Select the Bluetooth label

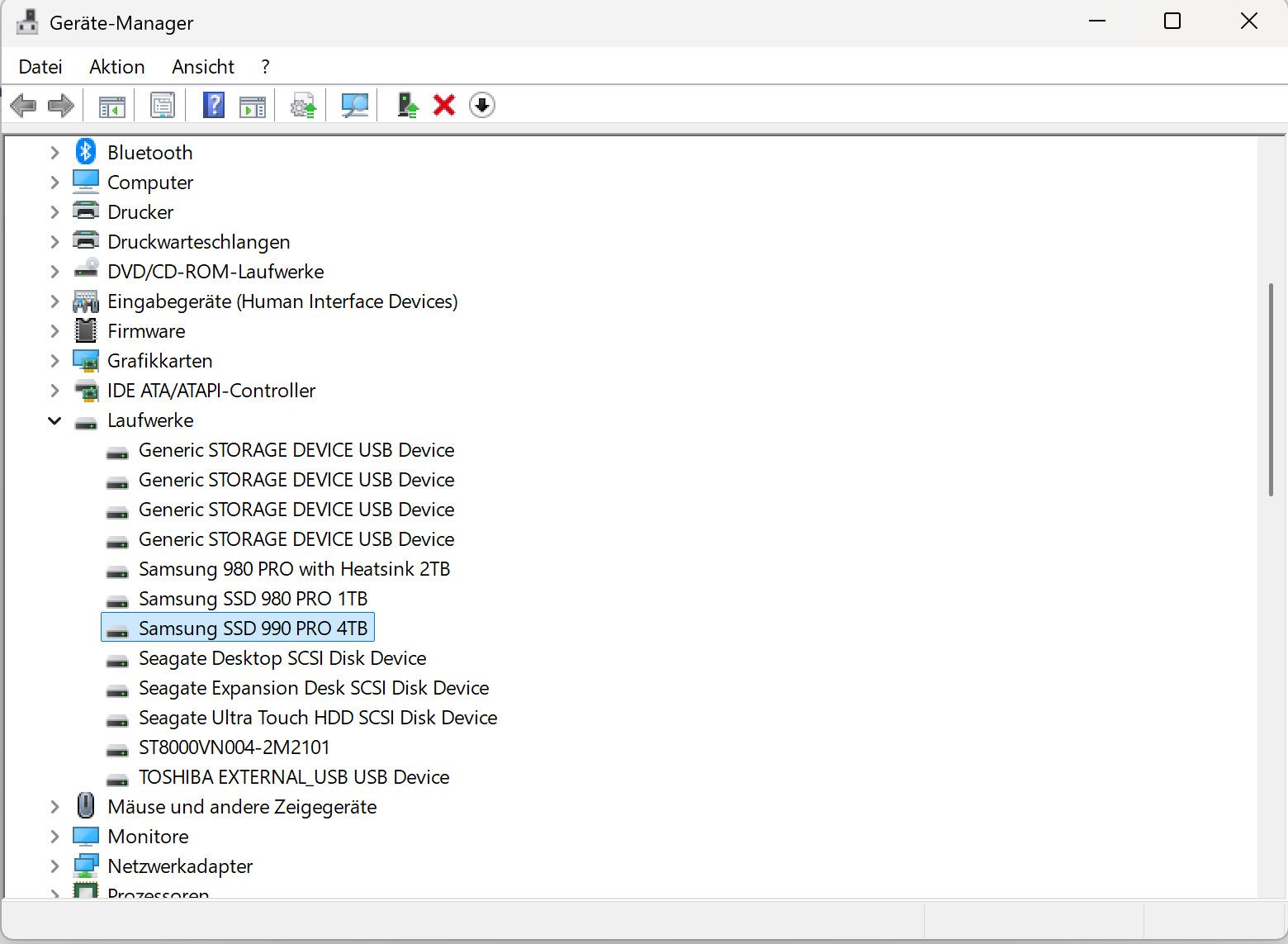(x=150, y=153)
